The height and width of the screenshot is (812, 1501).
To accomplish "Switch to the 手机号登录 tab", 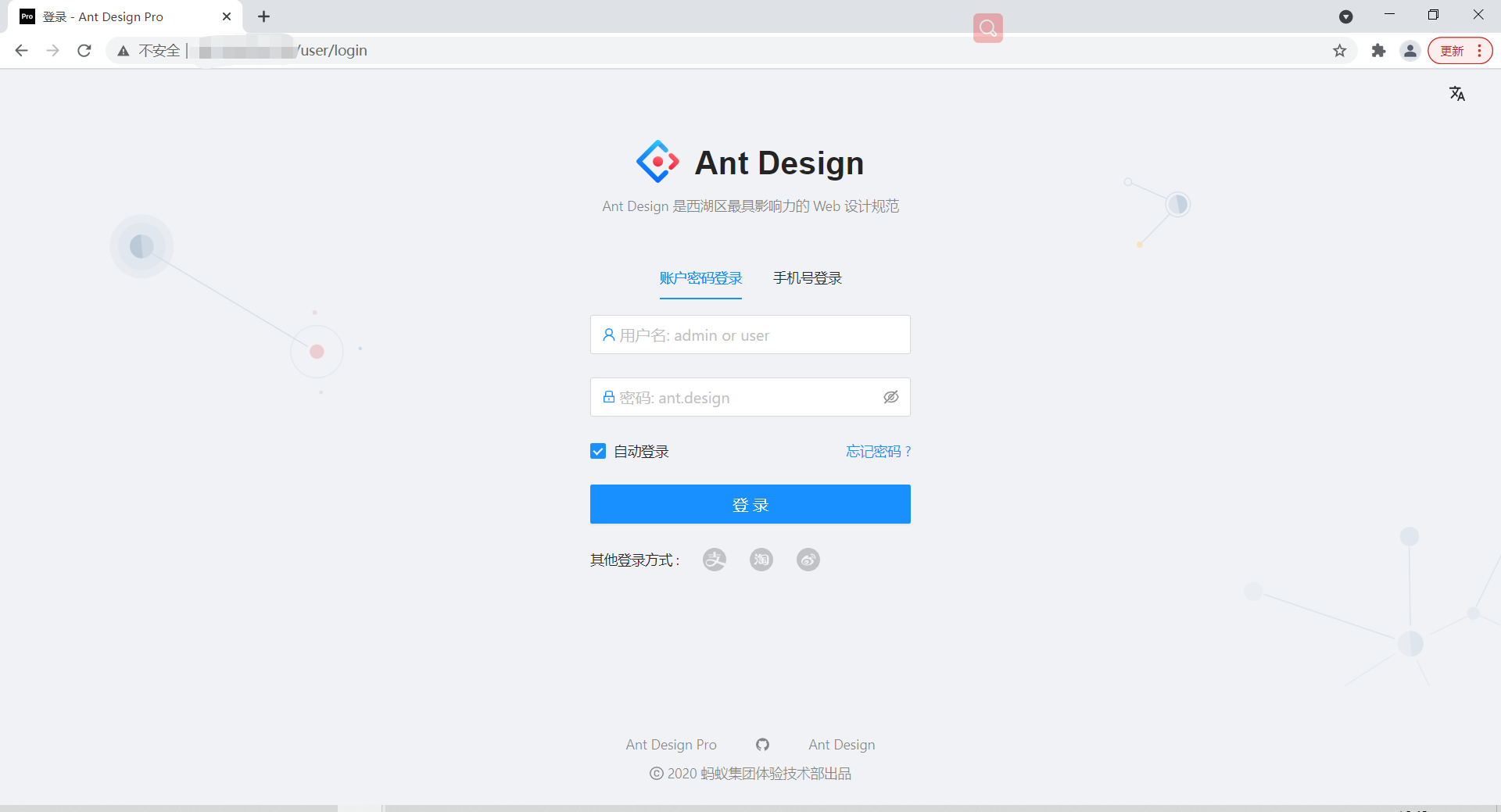I will coord(808,278).
